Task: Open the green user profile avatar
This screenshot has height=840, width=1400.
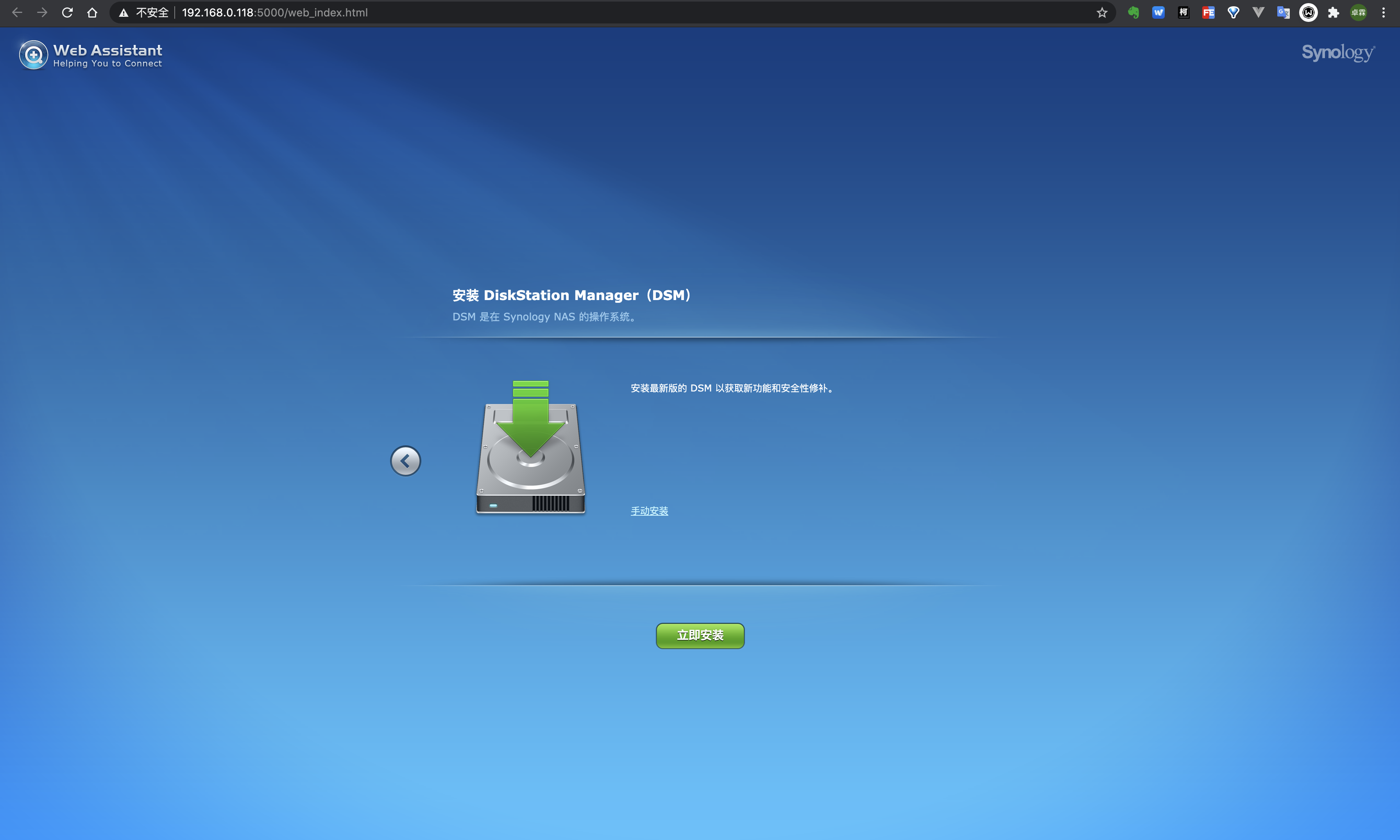Action: tap(1359, 13)
